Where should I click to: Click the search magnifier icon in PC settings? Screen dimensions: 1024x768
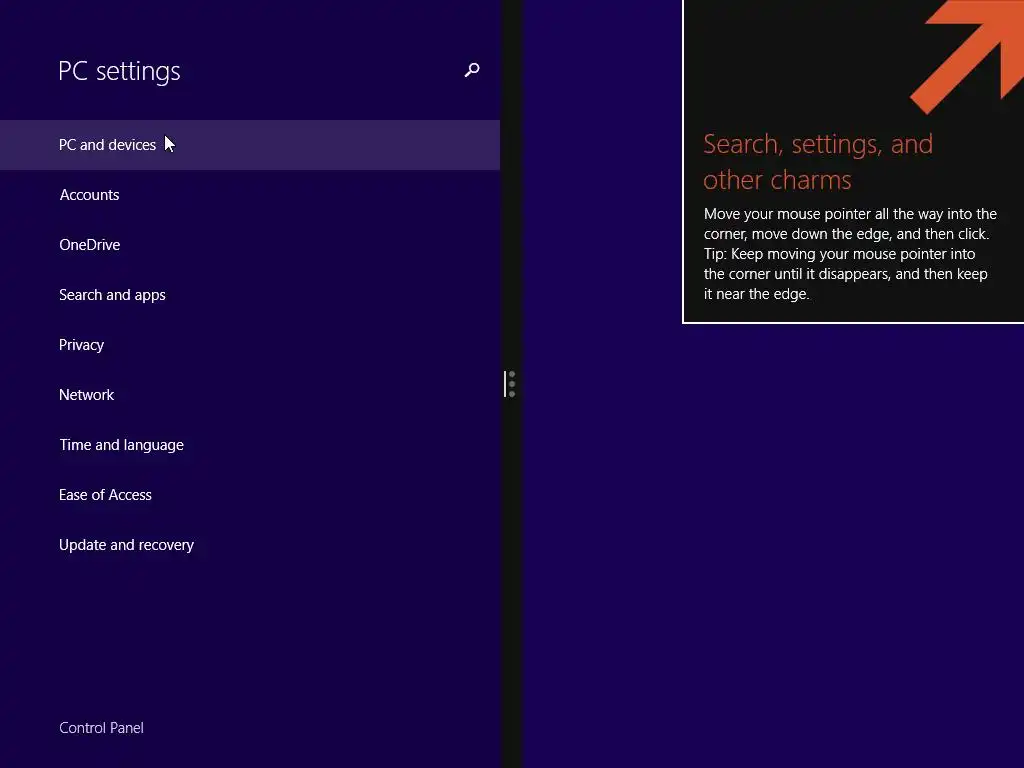tap(472, 70)
